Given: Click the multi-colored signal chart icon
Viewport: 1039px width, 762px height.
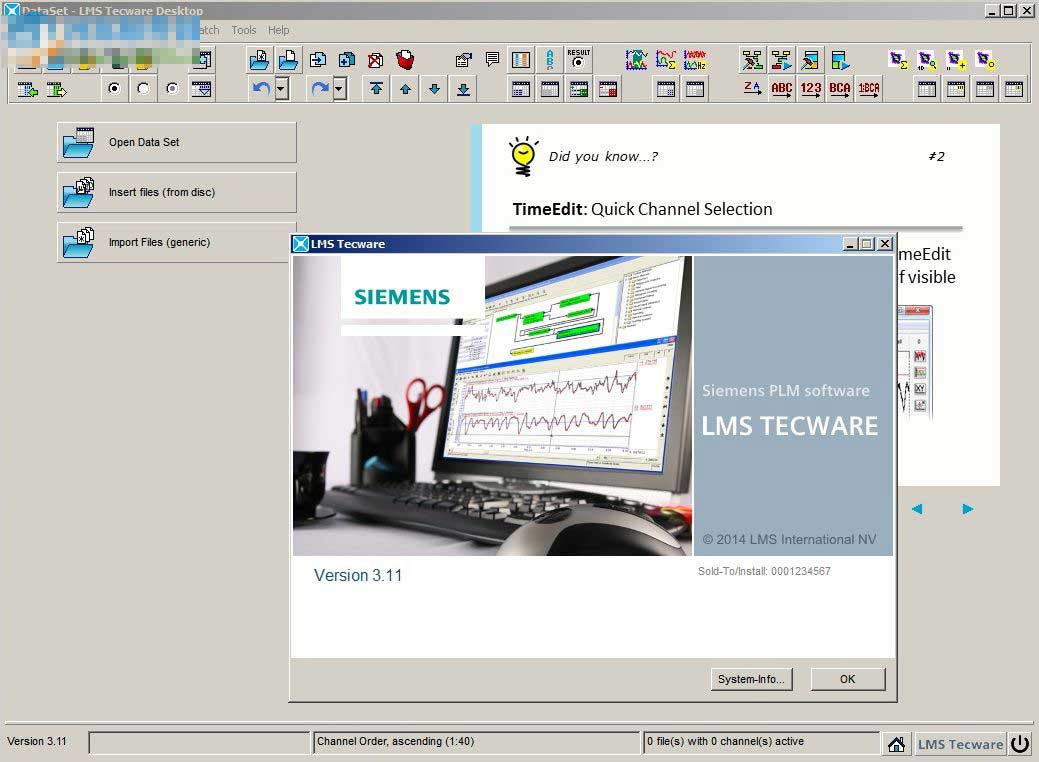Looking at the screenshot, I should tap(637, 60).
